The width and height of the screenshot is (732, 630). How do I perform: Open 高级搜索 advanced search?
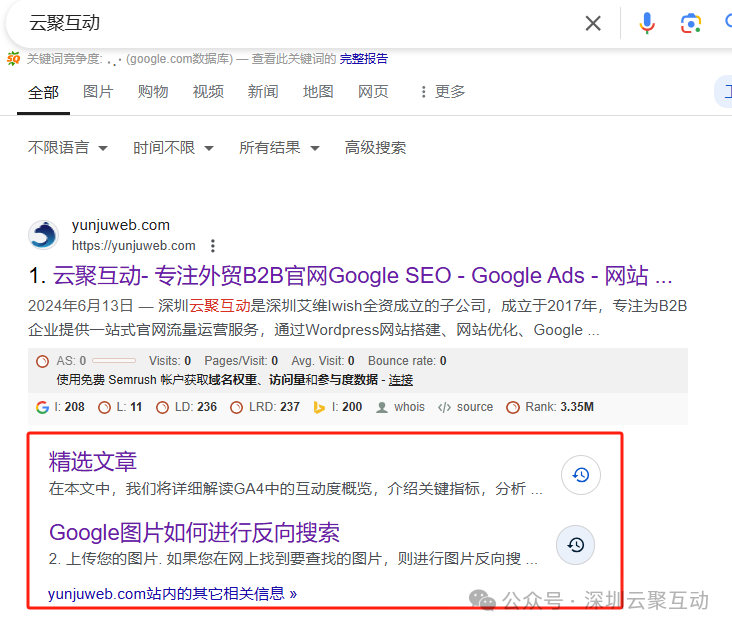(x=375, y=148)
